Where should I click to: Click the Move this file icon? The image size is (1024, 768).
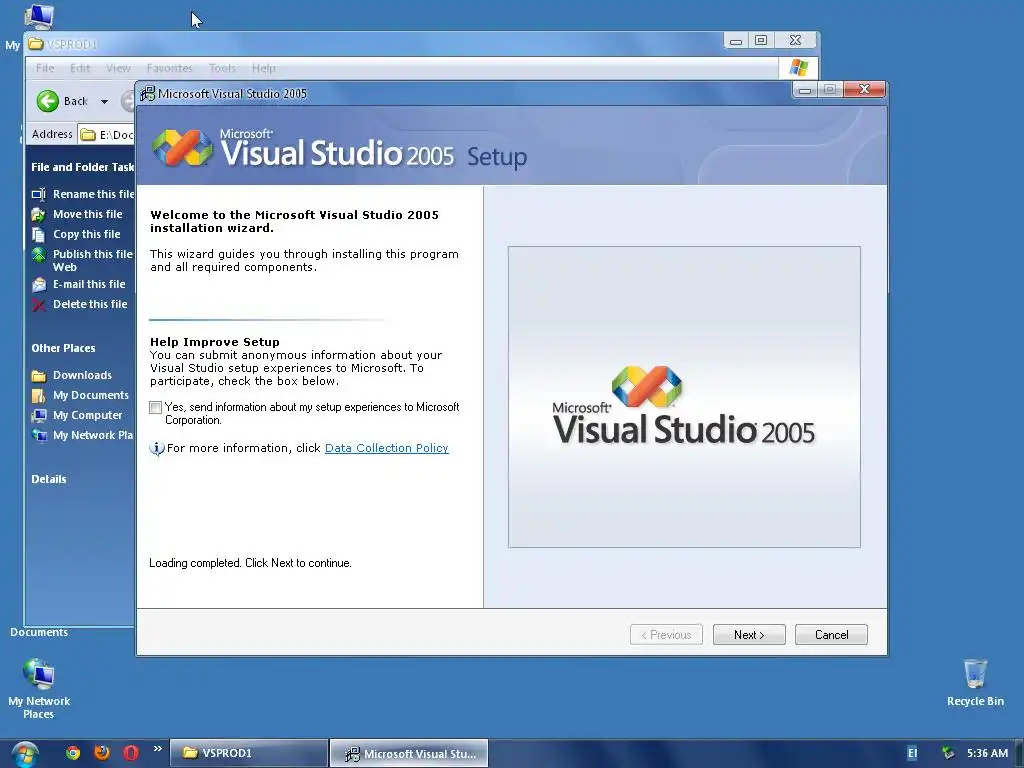[39, 214]
